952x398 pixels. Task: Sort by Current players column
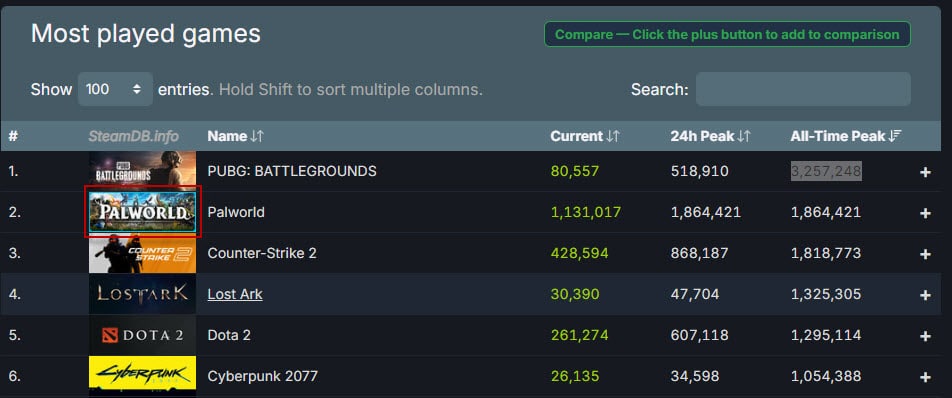pos(585,137)
